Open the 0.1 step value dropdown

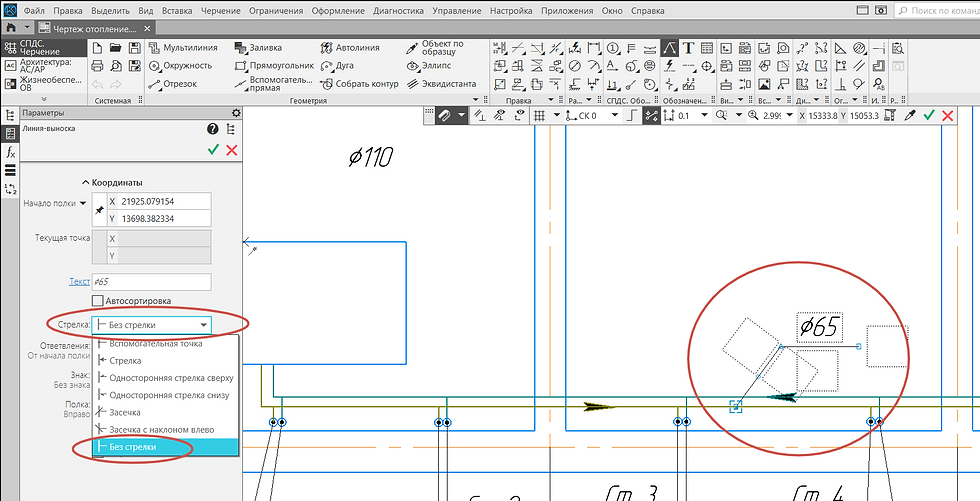(x=705, y=116)
